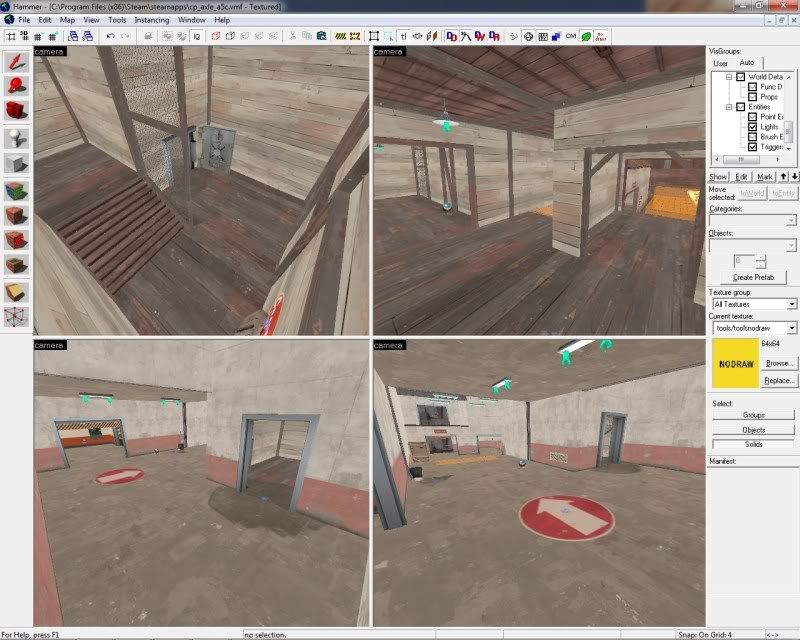Click the prefab count stepper up arrow
Screen dimensions: 800x640
(x=760, y=258)
